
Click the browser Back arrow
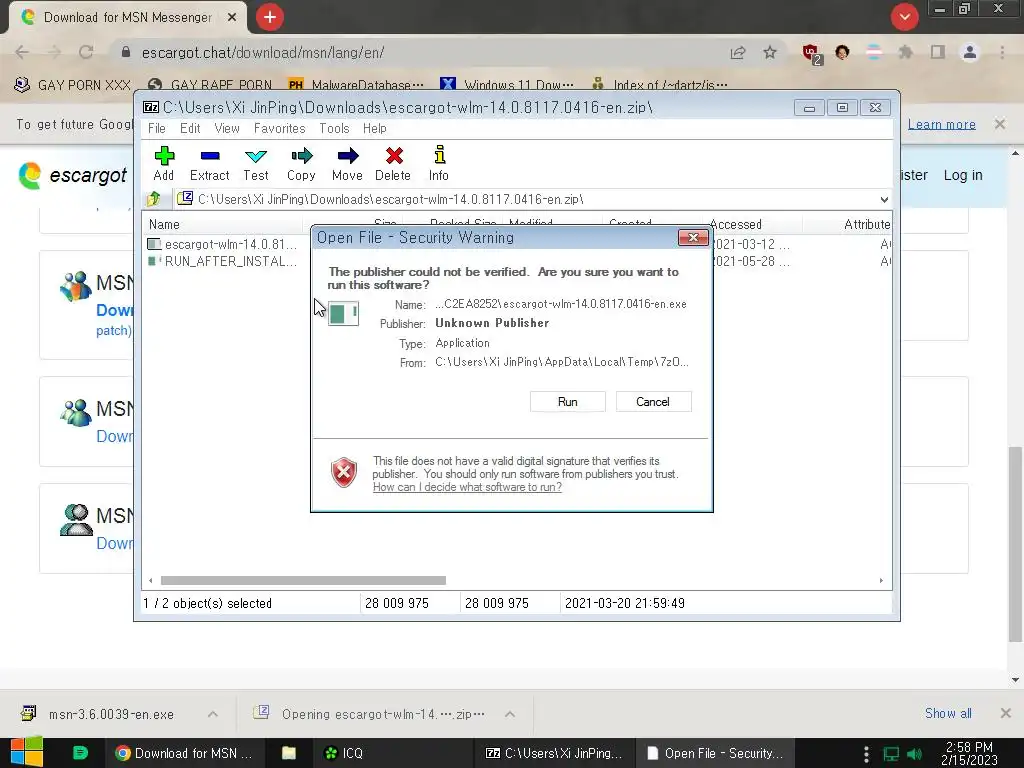[22, 52]
